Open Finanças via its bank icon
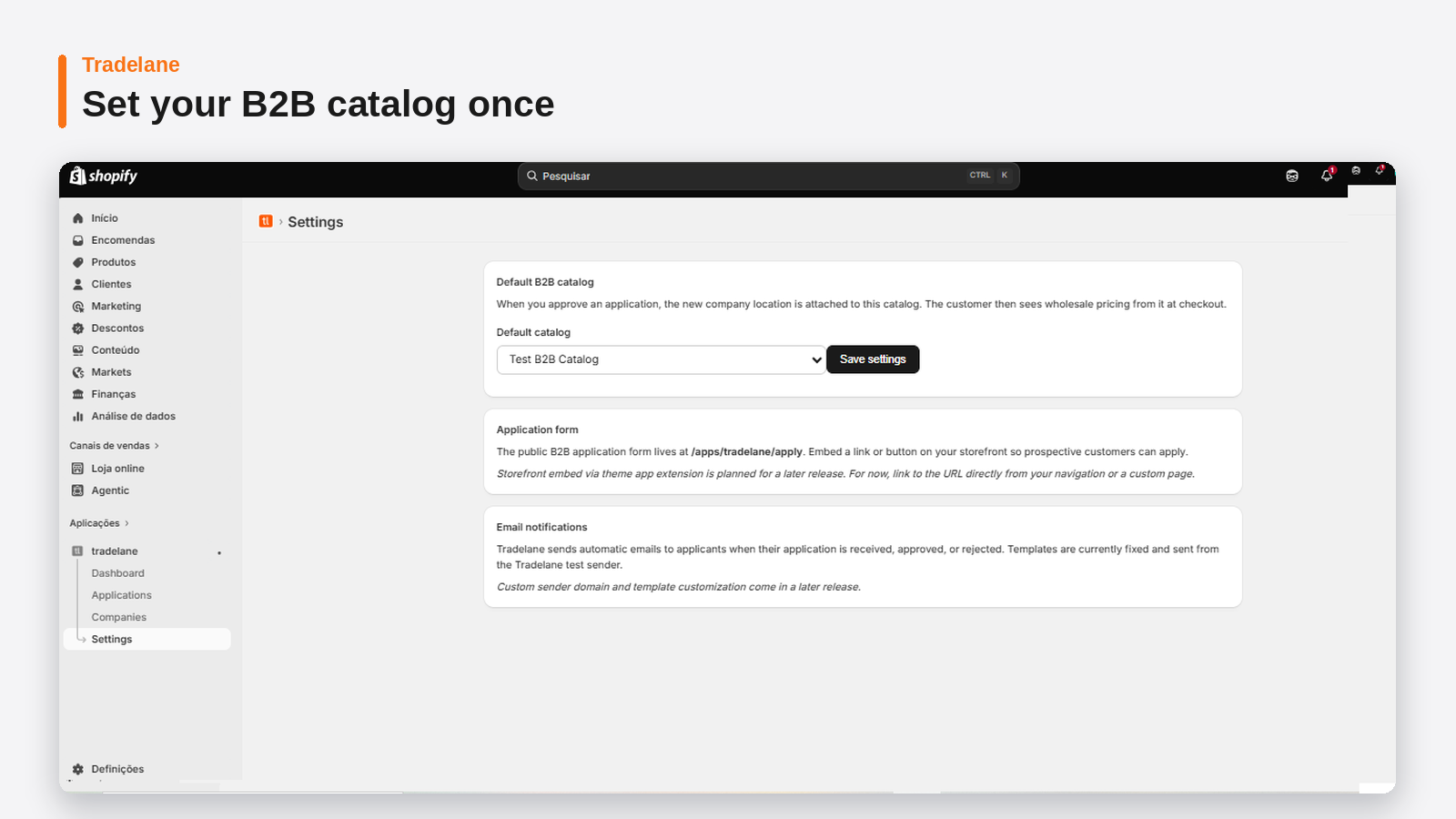The height and width of the screenshot is (819, 1456). (x=78, y=394)
